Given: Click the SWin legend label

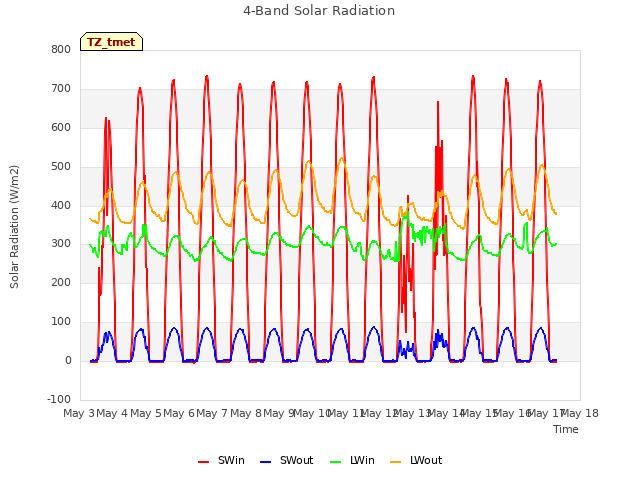Looking at the screenshot, I should click(231, 460).
